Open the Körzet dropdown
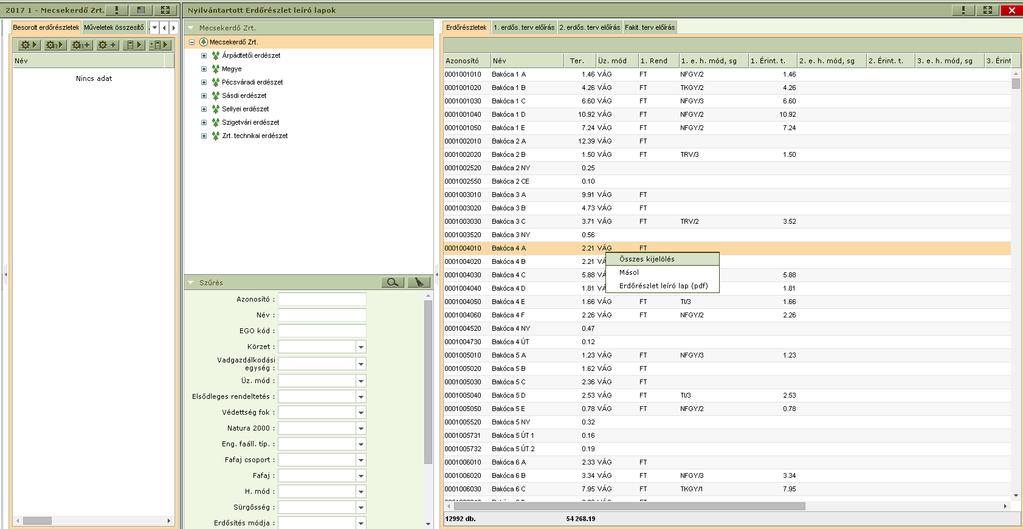1023x529 pixels. pos(361,347)
